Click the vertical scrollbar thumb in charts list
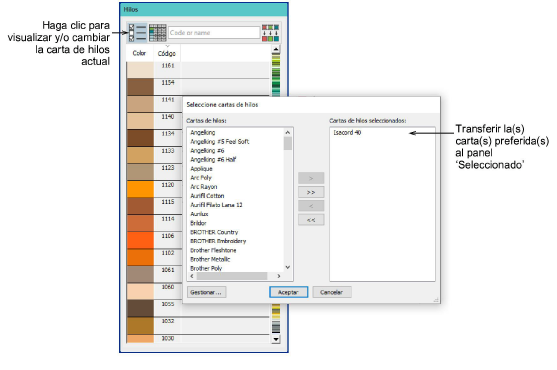 tap(288, 143)
